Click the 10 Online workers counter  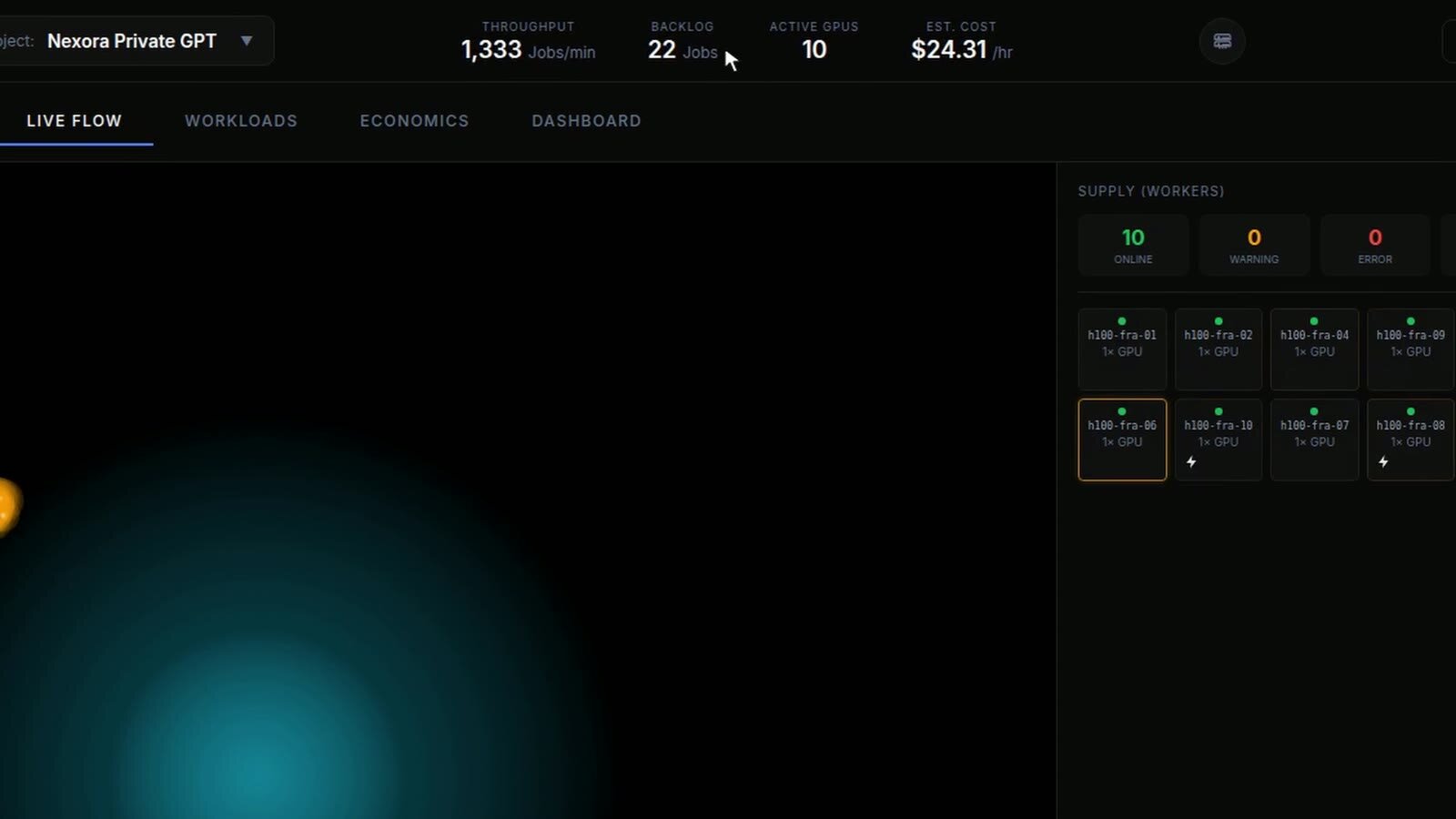tap(1133, 246)
